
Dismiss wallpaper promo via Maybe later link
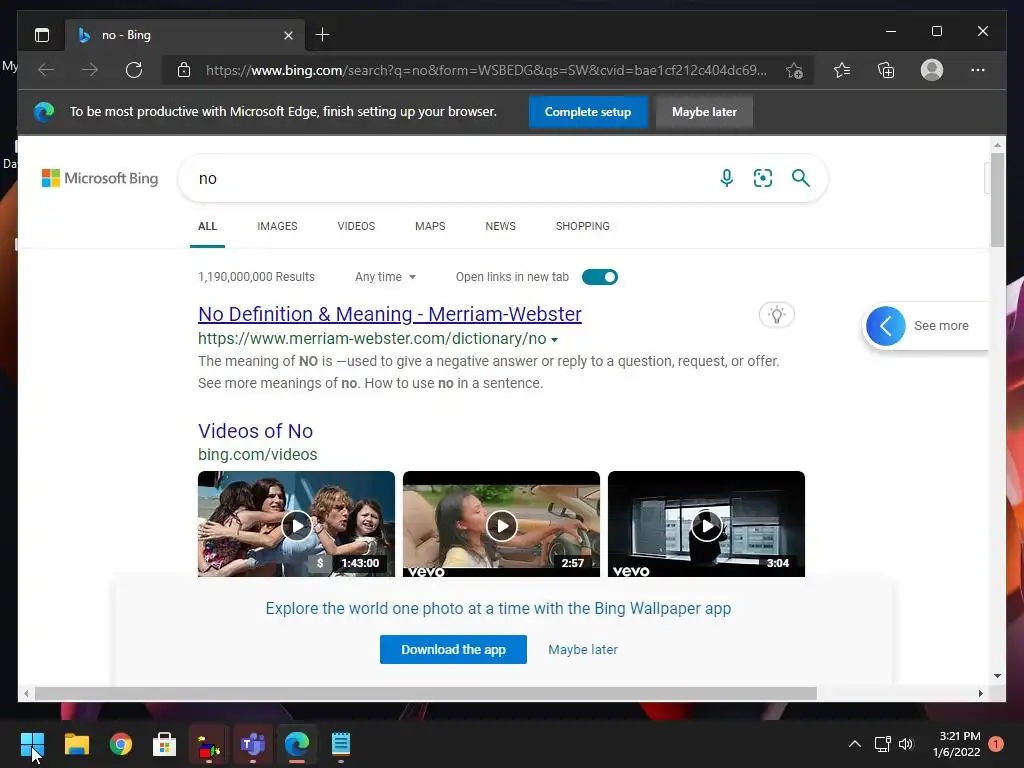(x=583, y=650)
